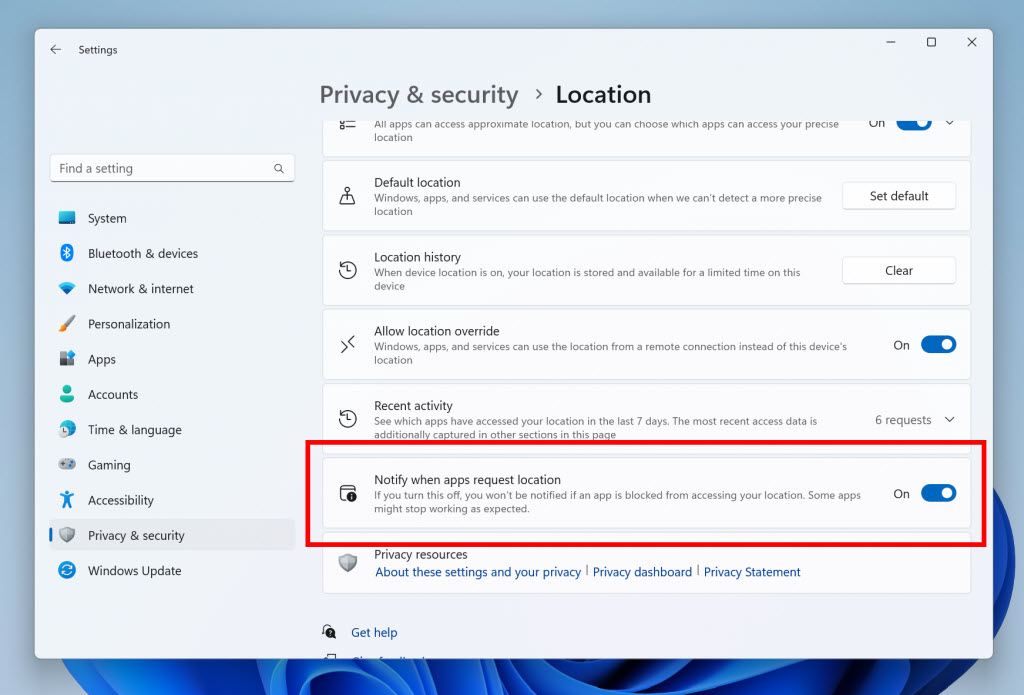Click the Accessibility figure icon
The width and height of the screenshot is (1024, 695).
[x=67, y=500]
